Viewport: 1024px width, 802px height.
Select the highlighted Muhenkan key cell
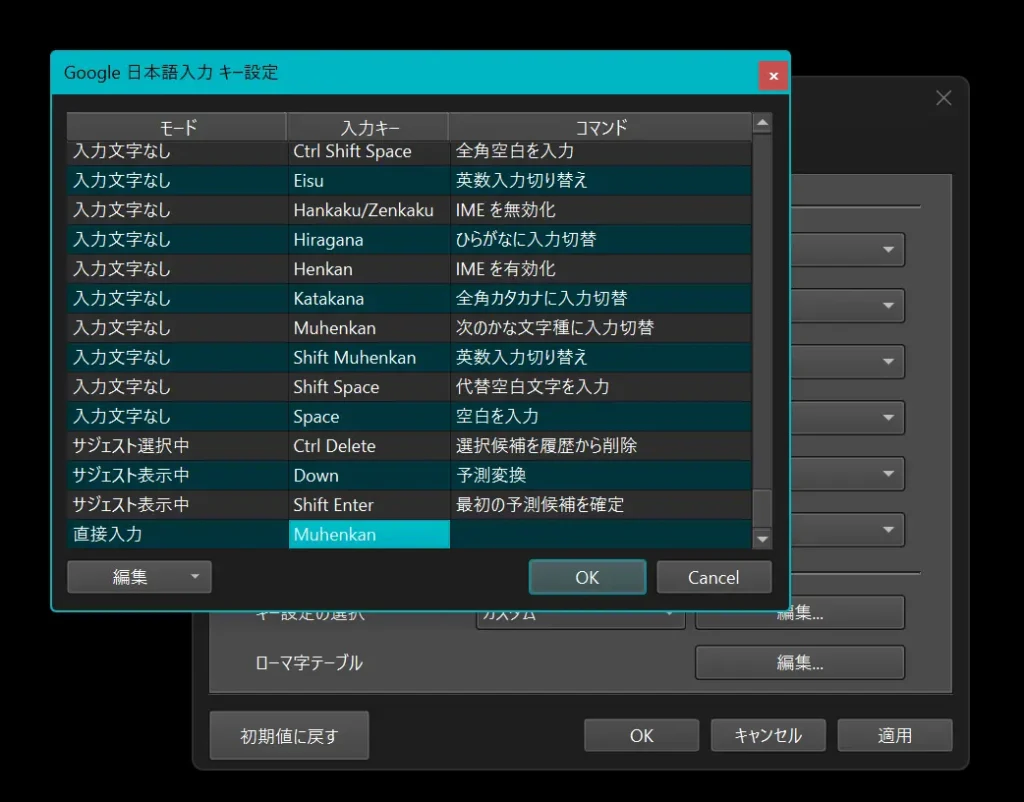pyautogui.click(x=369, y=534)
